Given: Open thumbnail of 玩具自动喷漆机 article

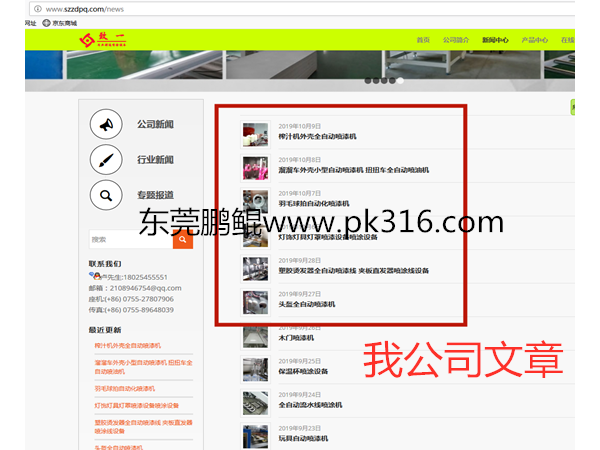Looking at the screenshot, I should [x=255, y=437].
